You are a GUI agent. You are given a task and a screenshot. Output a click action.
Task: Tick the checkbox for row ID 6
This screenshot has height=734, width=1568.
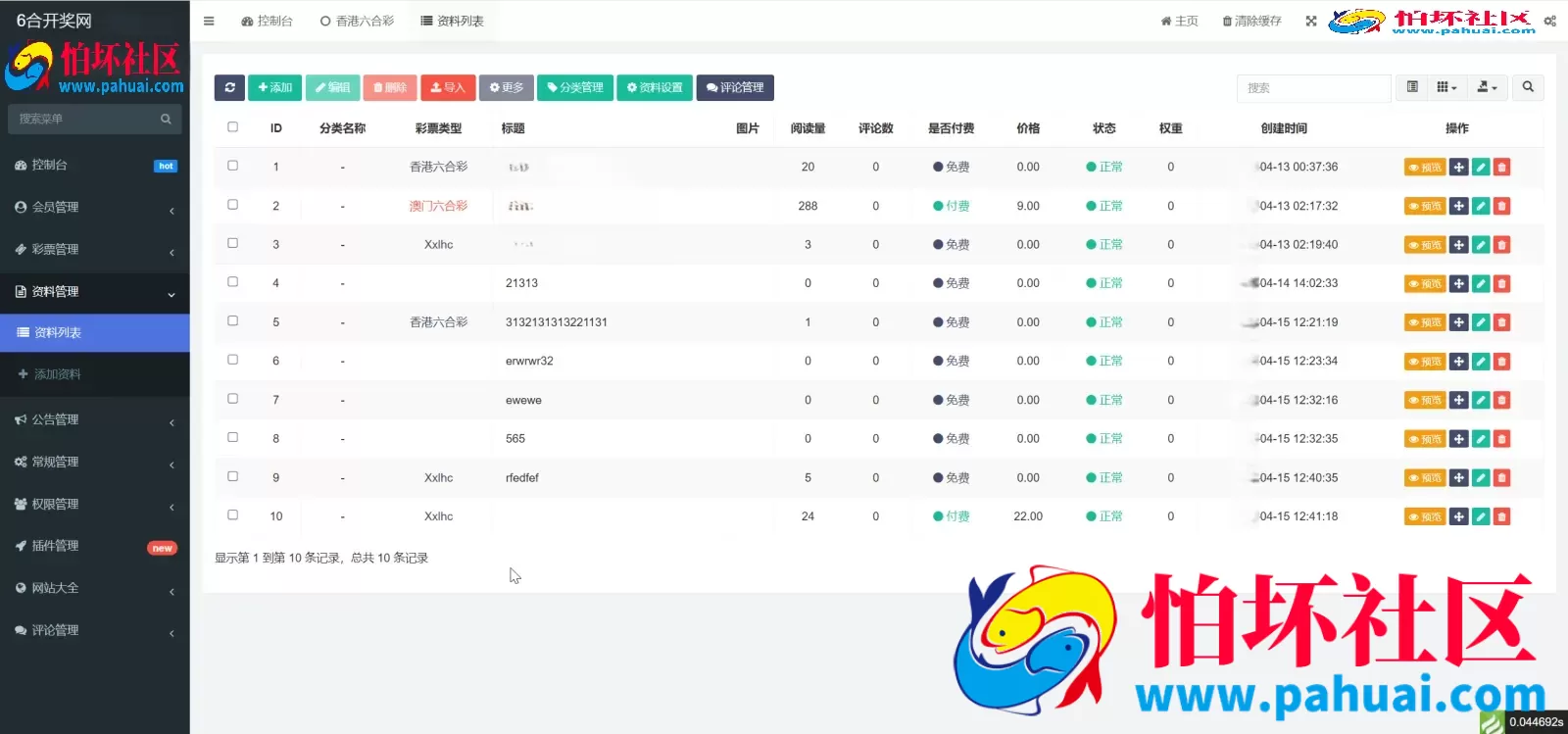[x=232, y=360]
